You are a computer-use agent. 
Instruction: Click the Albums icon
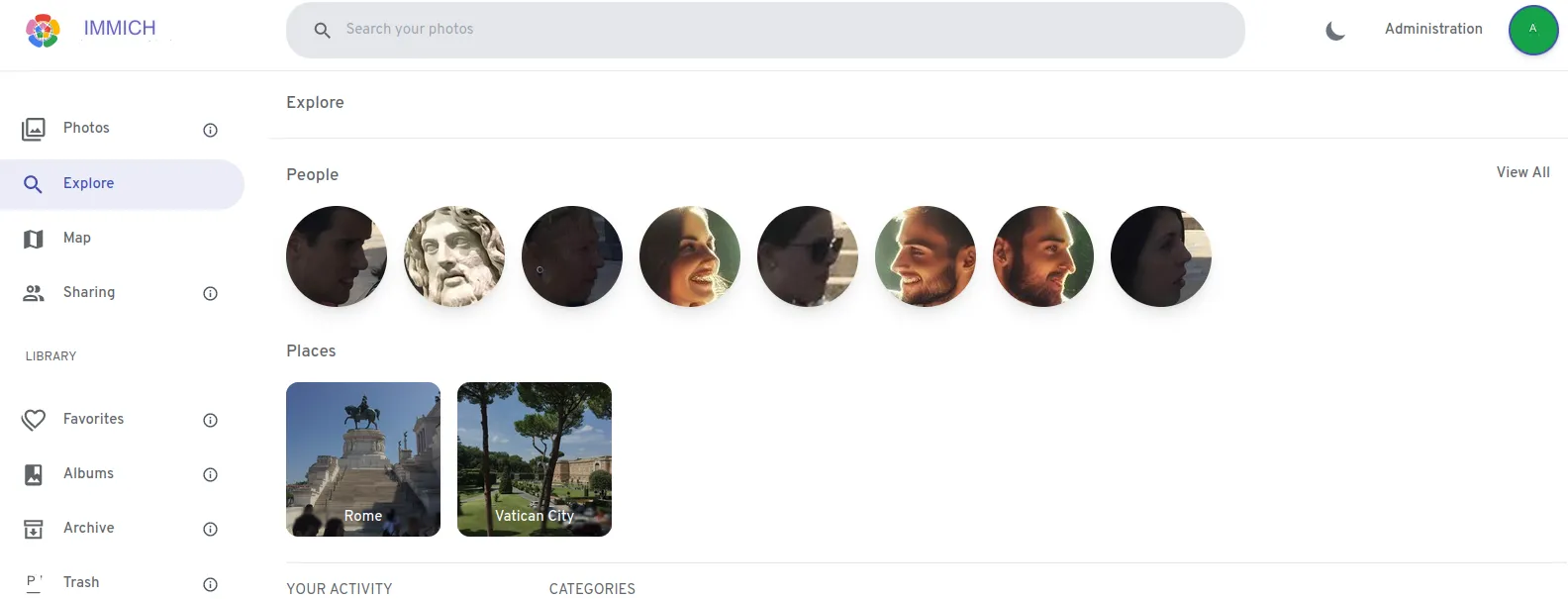pyautogui.click(x=34, y=474)
